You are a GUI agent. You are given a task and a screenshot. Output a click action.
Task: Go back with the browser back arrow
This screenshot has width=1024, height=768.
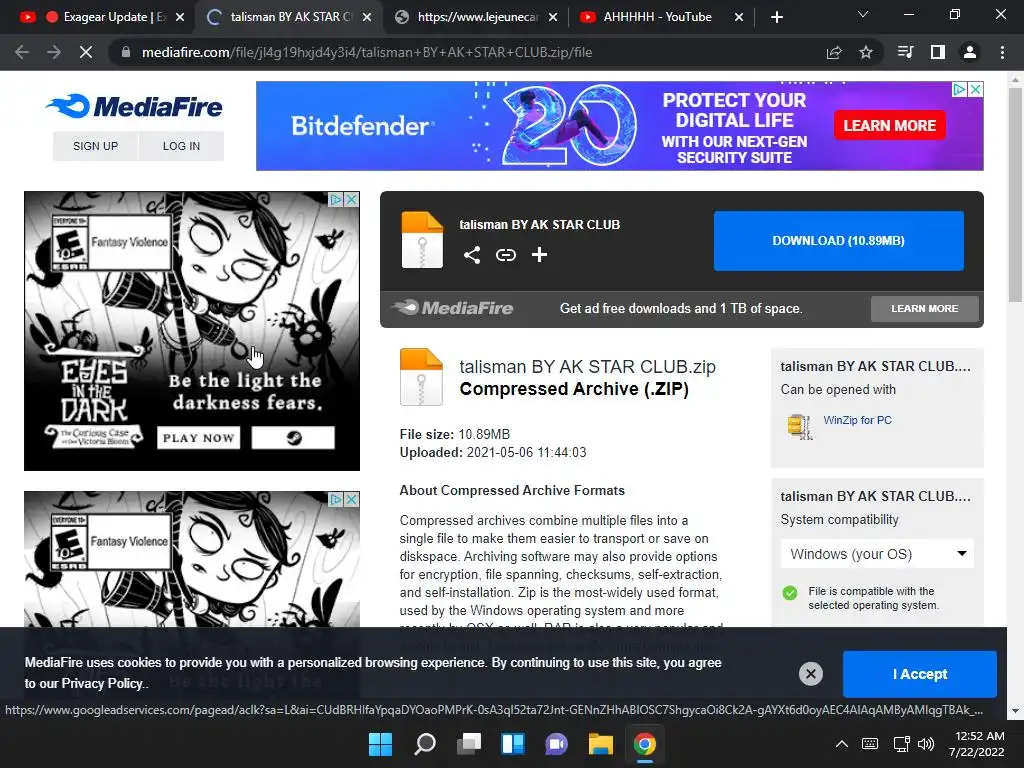(x=22, y=52)
